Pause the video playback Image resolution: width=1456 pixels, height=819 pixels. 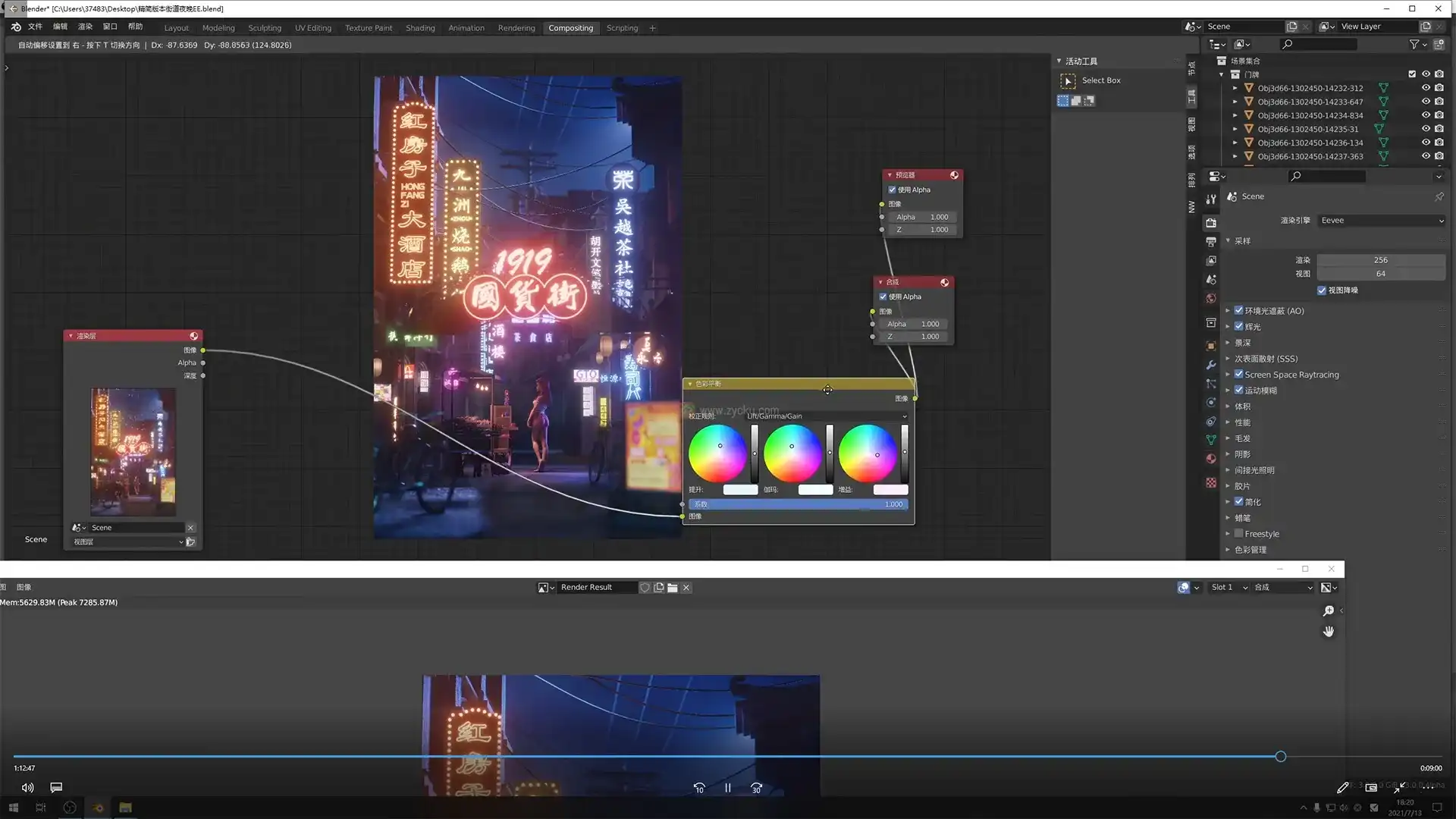click(728, 788)
